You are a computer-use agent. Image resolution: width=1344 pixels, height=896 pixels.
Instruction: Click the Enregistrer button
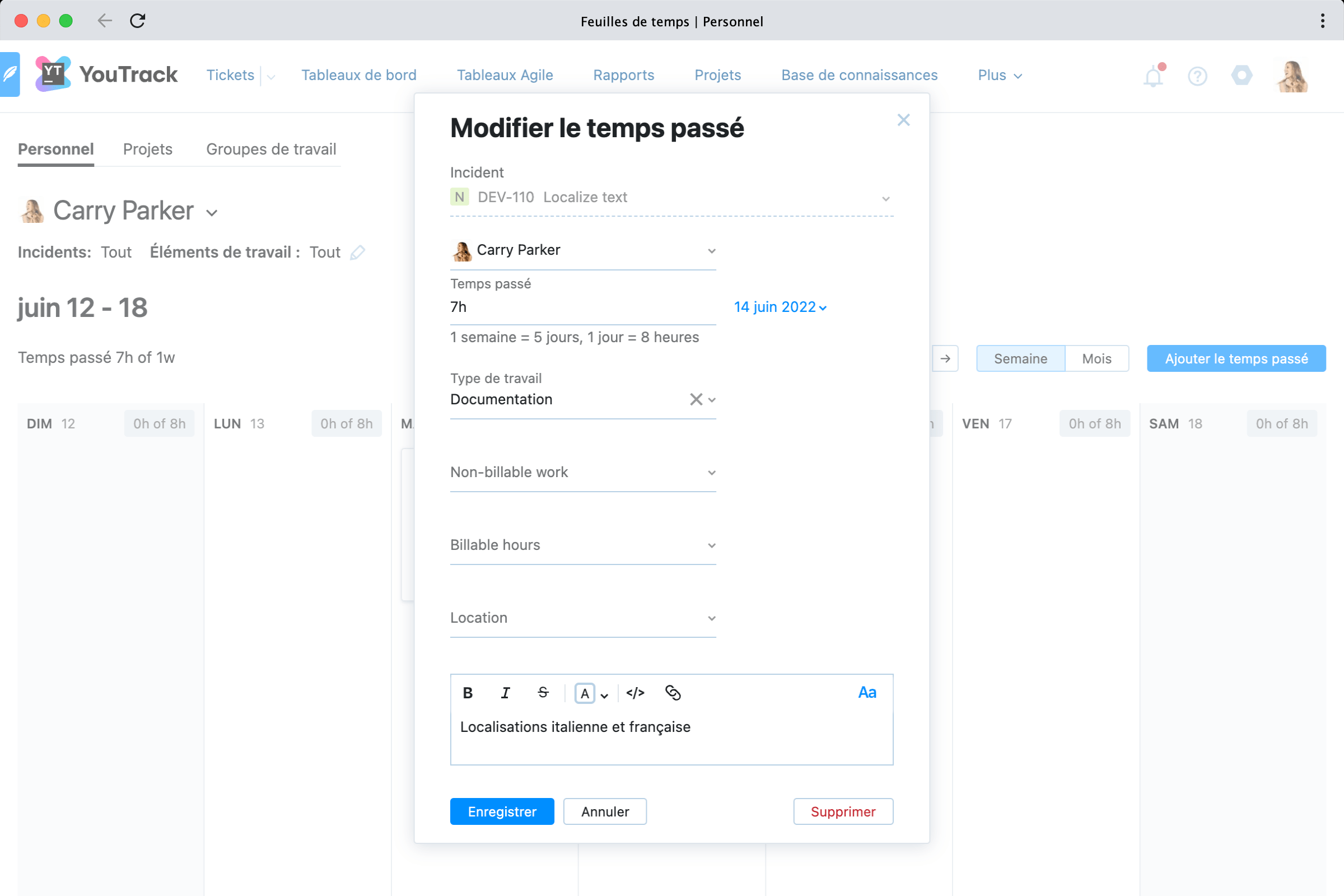[x=502, y=811]
